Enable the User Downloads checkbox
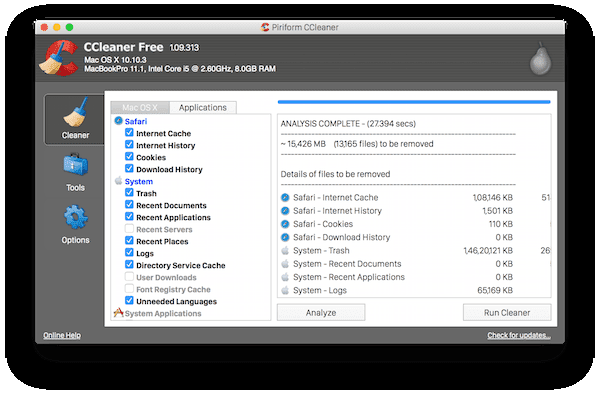The image size is (600, 394). (x=129, y=277)
